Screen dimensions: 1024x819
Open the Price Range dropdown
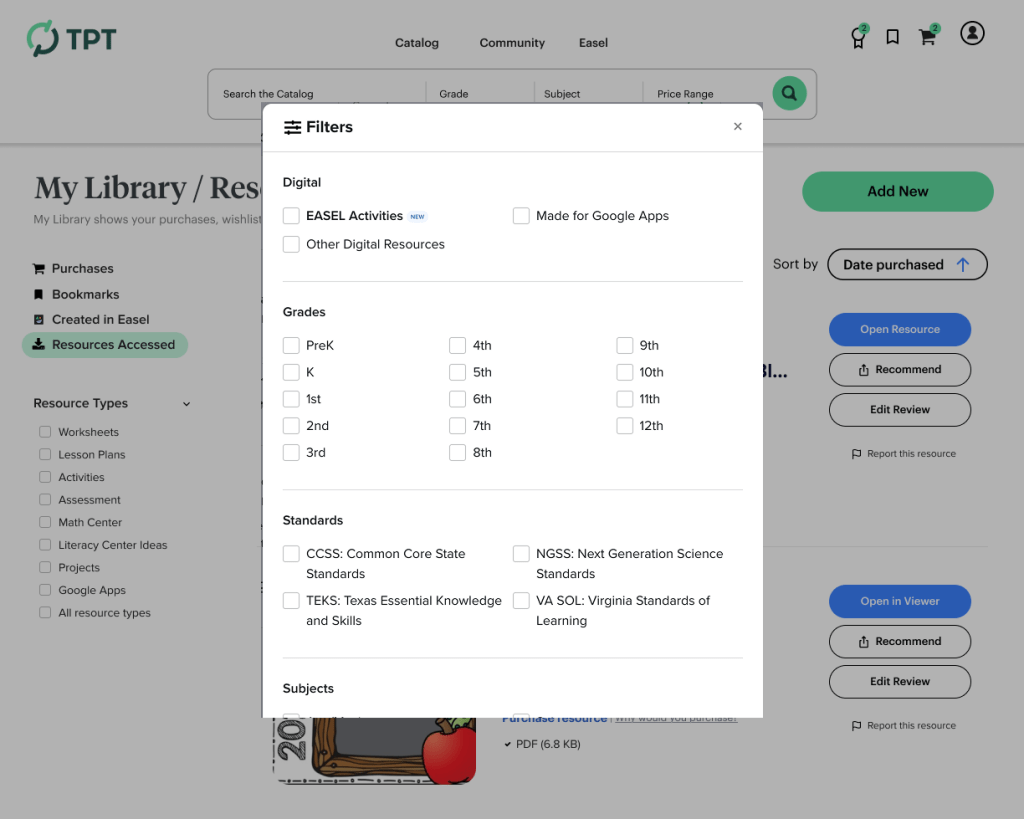click(700, 94)
